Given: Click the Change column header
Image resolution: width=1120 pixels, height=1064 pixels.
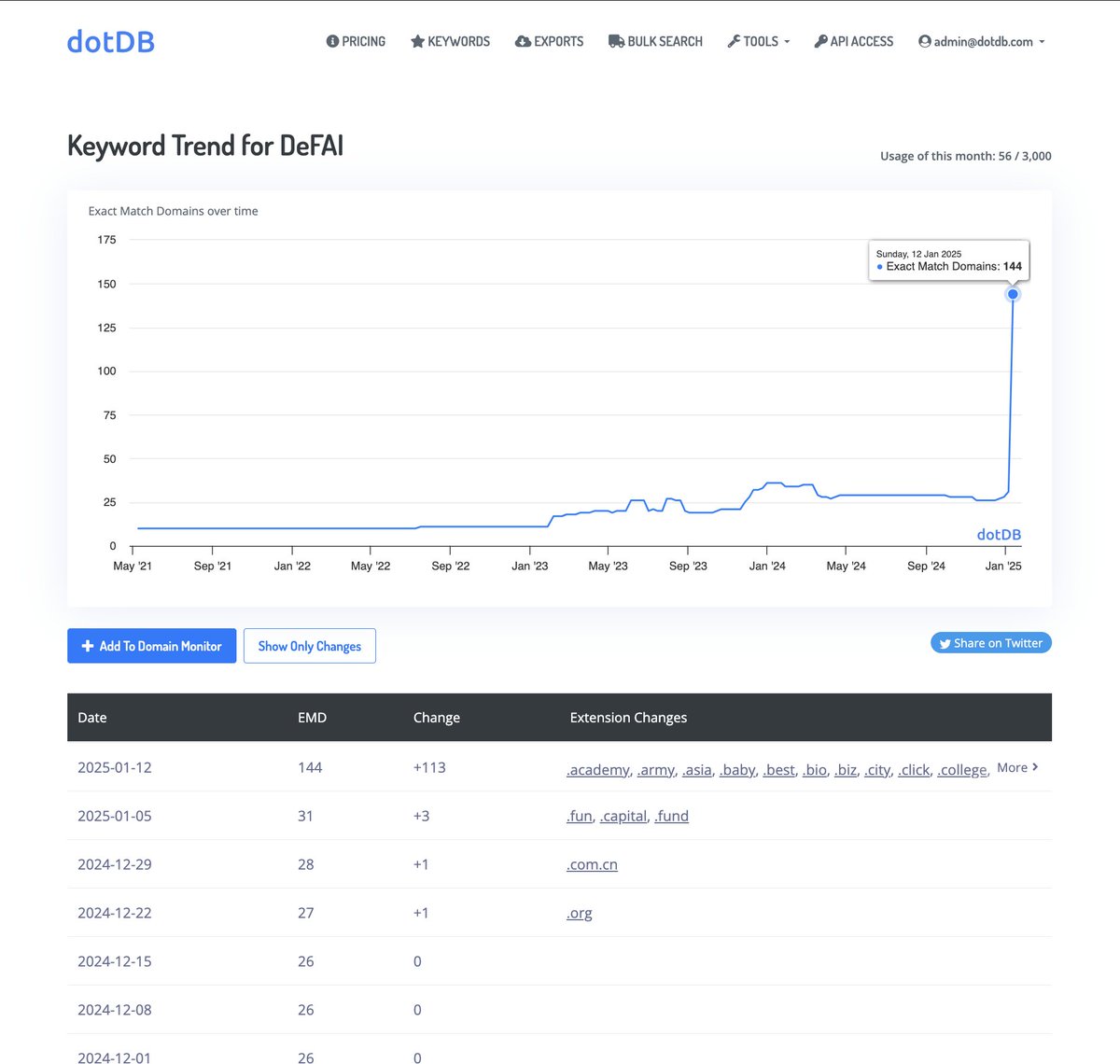Looking at the screenshot, I should click(x=437, y=718).
